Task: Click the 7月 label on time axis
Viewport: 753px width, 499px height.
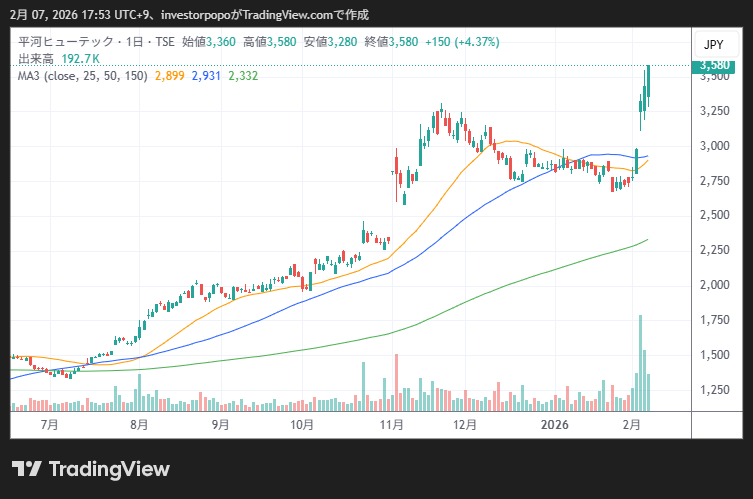Action: click(49, 424)
